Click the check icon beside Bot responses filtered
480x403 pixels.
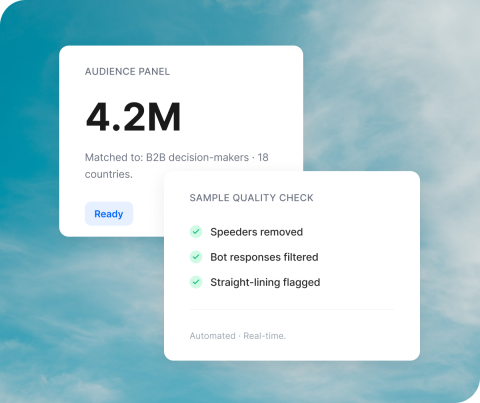[196, 257]
